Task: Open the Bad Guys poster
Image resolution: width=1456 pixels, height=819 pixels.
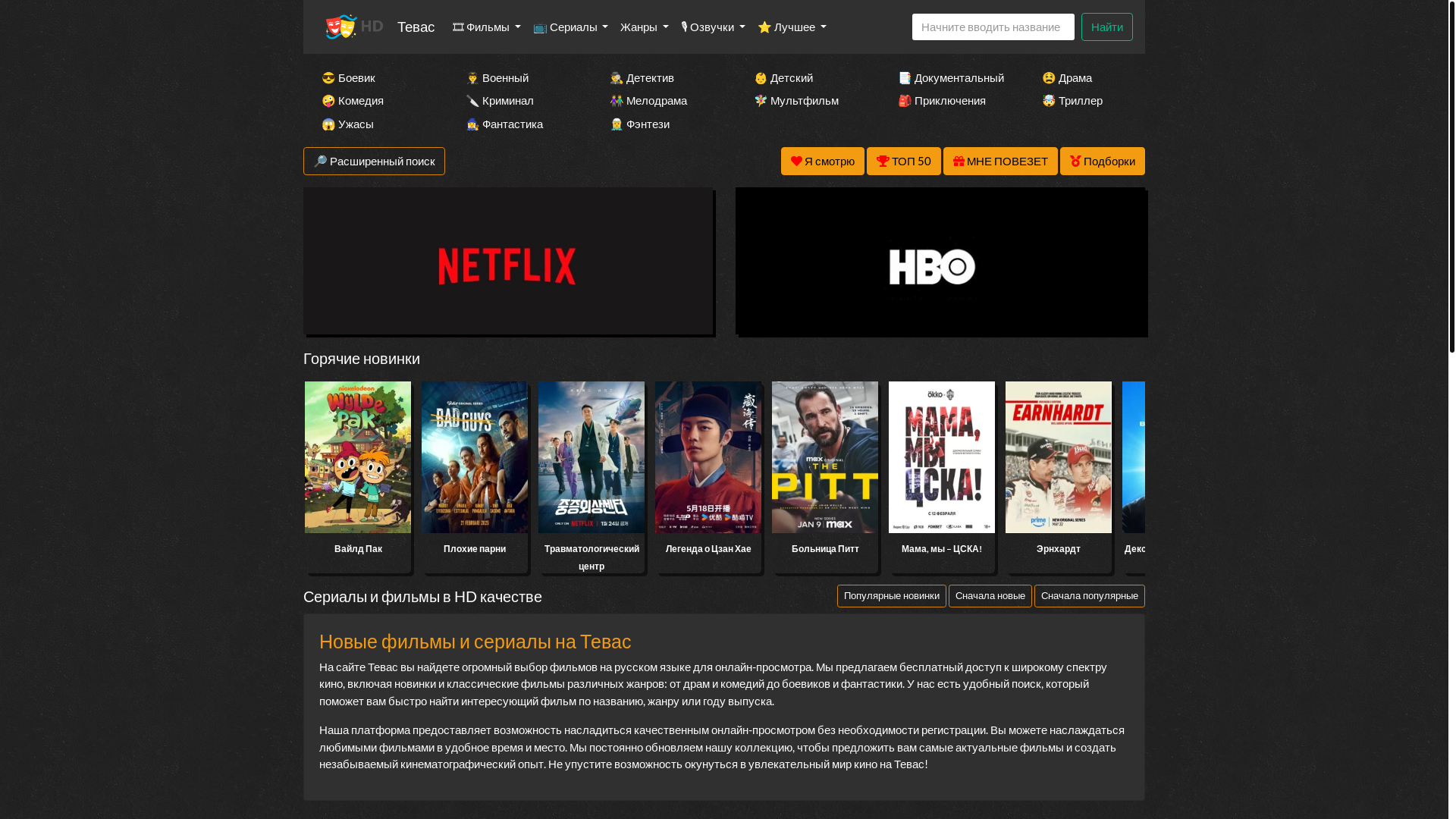Action: [x=475, y=457]
